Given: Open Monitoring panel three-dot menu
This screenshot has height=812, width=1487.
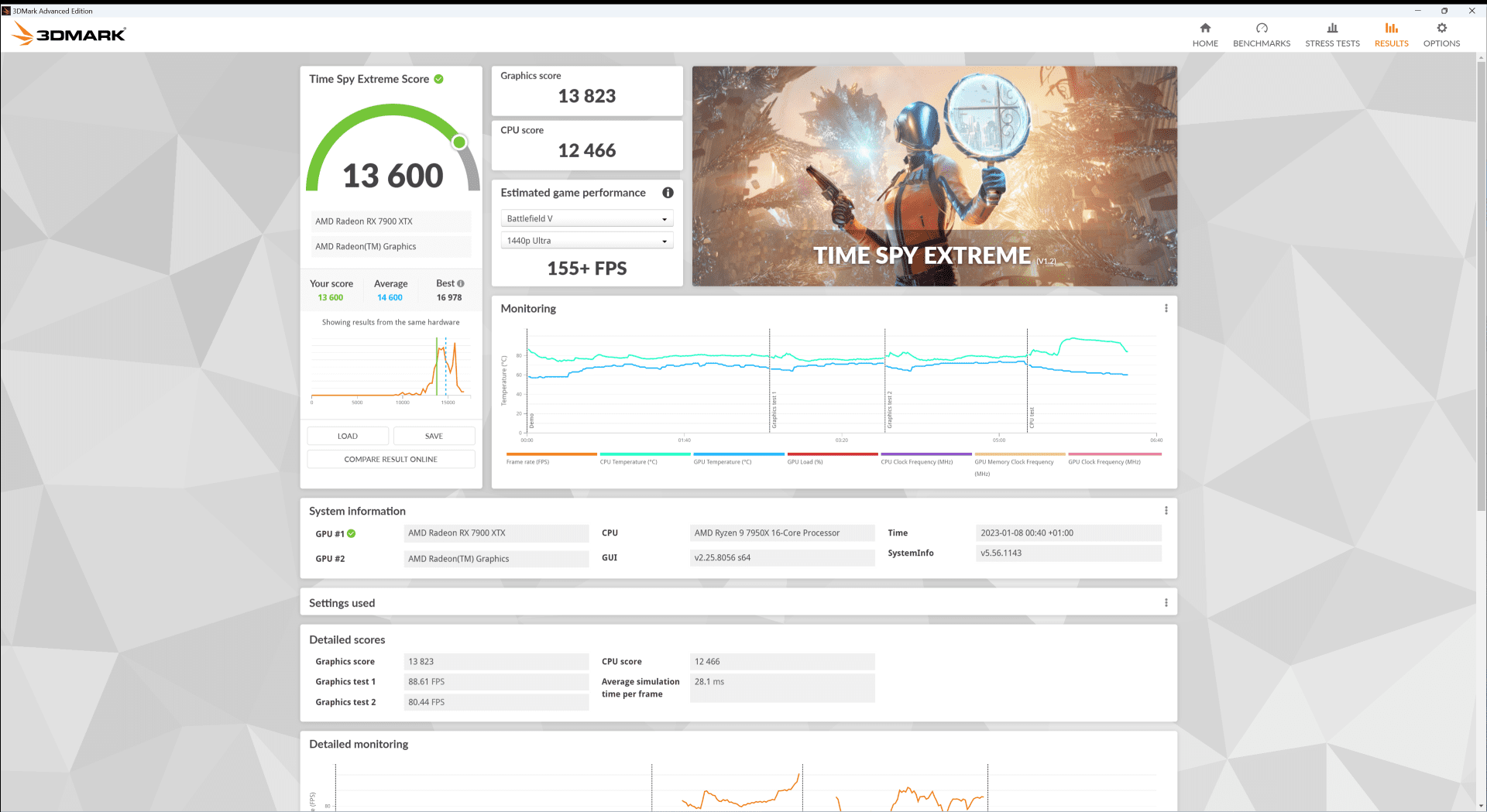Looking at the screenshot, I should point(1166,308).
